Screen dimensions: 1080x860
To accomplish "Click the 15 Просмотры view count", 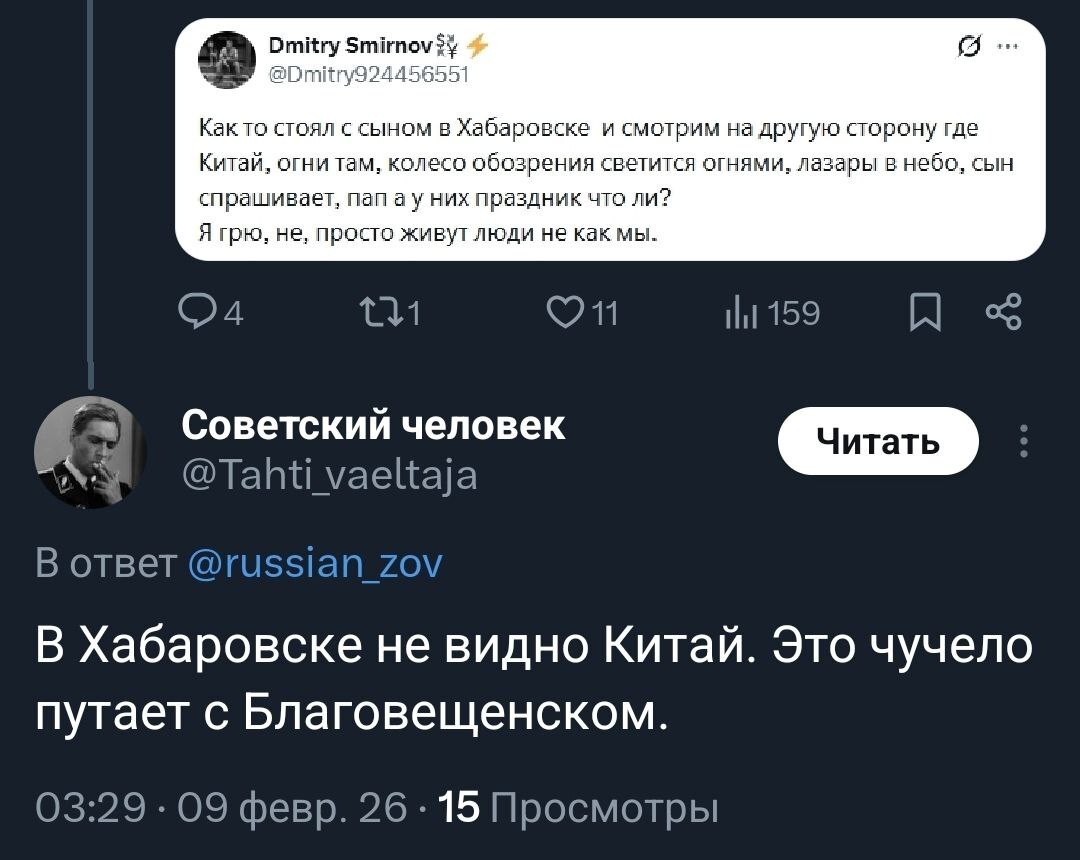I will 580,806.
